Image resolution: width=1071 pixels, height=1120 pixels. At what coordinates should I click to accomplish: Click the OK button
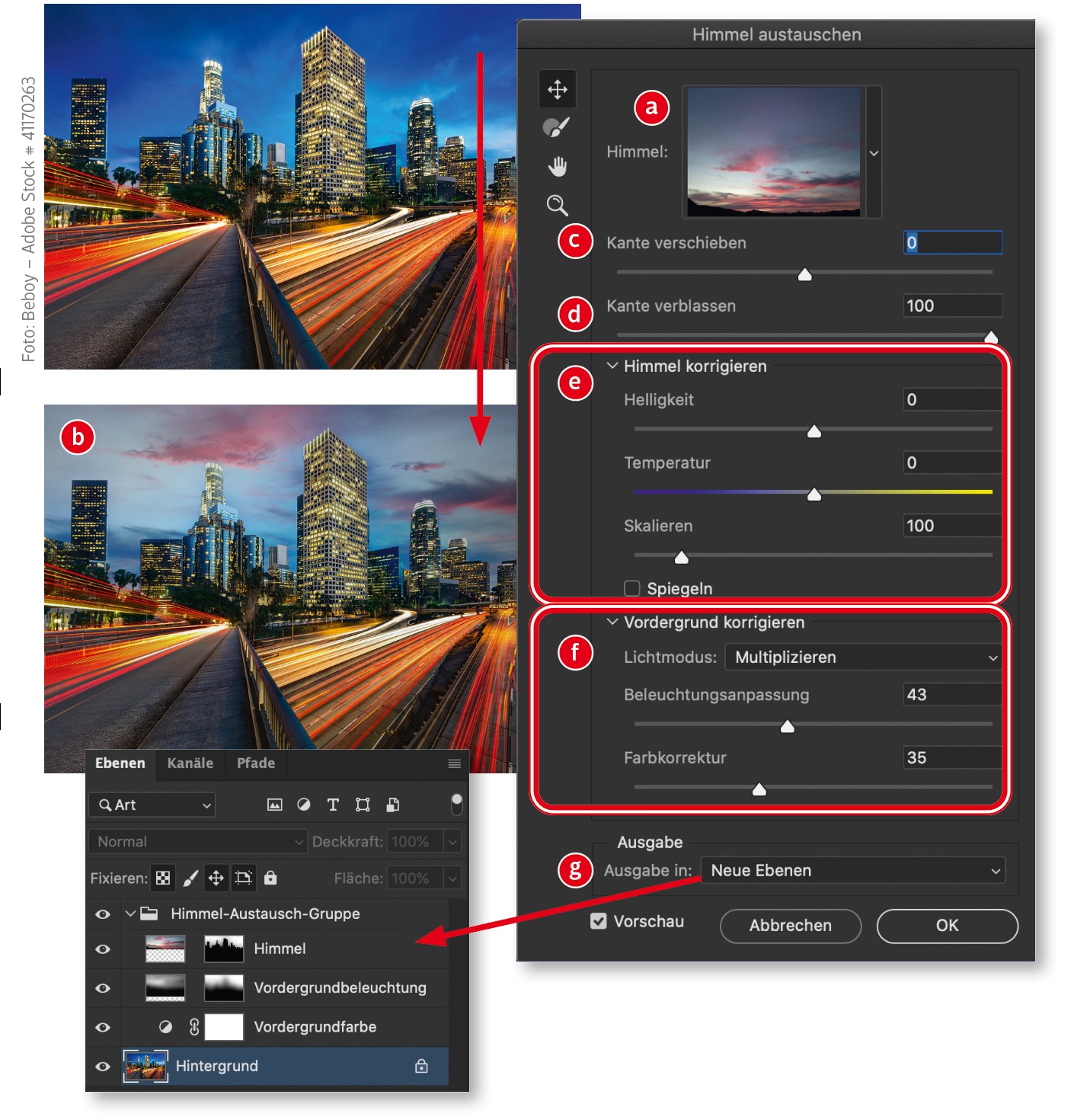coord(947,926)
